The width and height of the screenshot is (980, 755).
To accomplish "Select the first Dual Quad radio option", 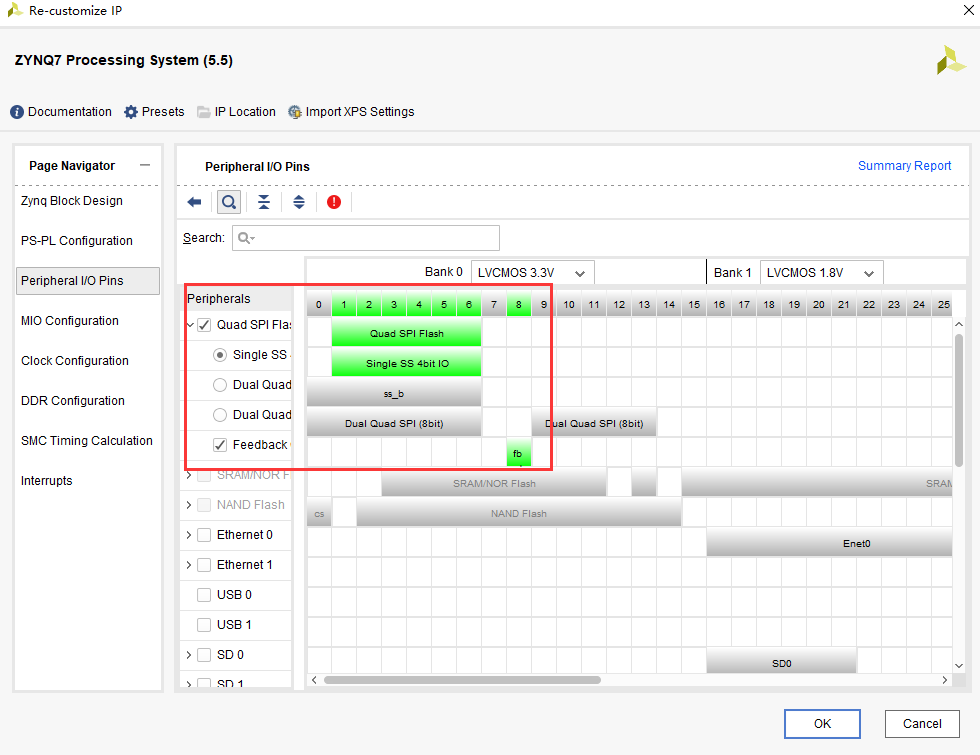I will click(x=219, y=385).
